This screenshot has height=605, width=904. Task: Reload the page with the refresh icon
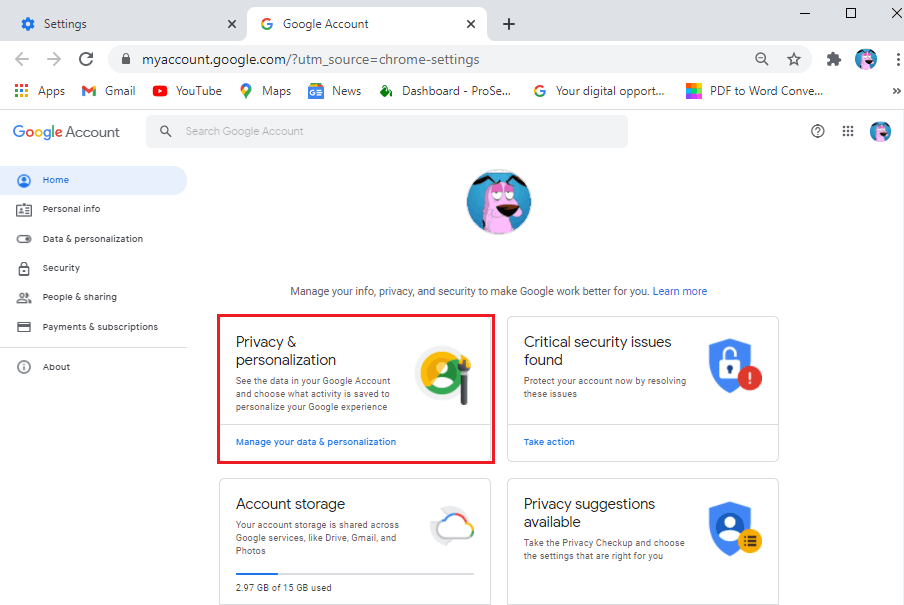click(86, 59)
